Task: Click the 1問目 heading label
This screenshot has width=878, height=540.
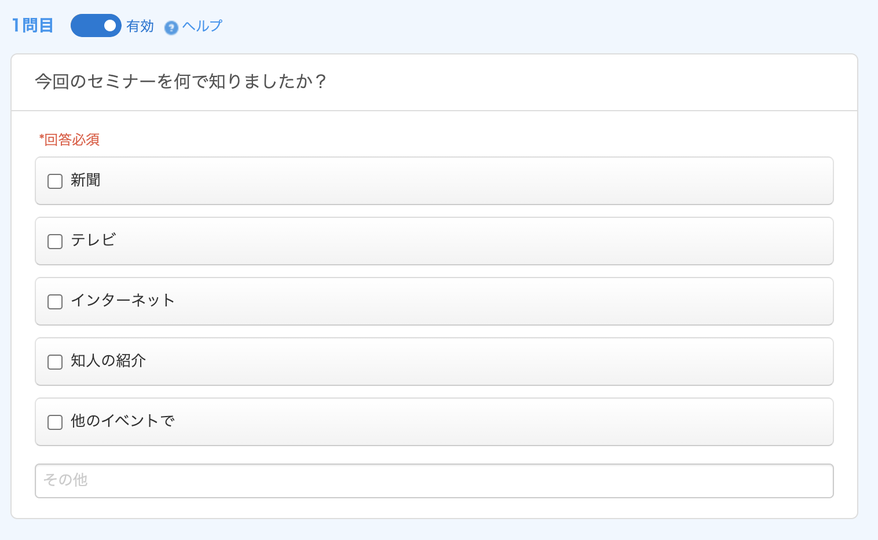Action: tap(32, 26)
